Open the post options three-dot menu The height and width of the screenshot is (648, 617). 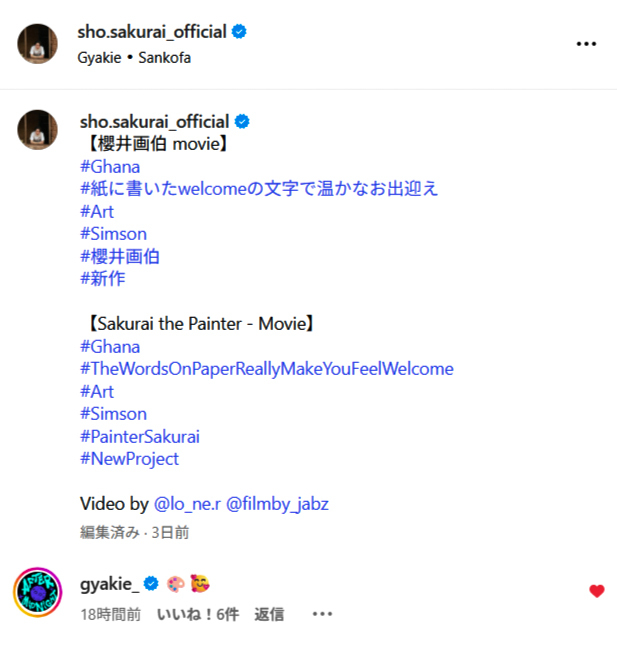coord(586,43)
